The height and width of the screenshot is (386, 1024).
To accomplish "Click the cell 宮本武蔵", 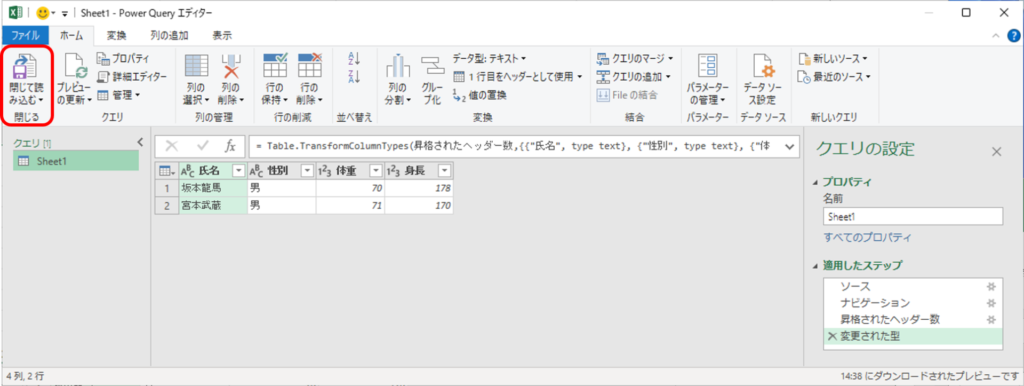I will click(214, 206).
